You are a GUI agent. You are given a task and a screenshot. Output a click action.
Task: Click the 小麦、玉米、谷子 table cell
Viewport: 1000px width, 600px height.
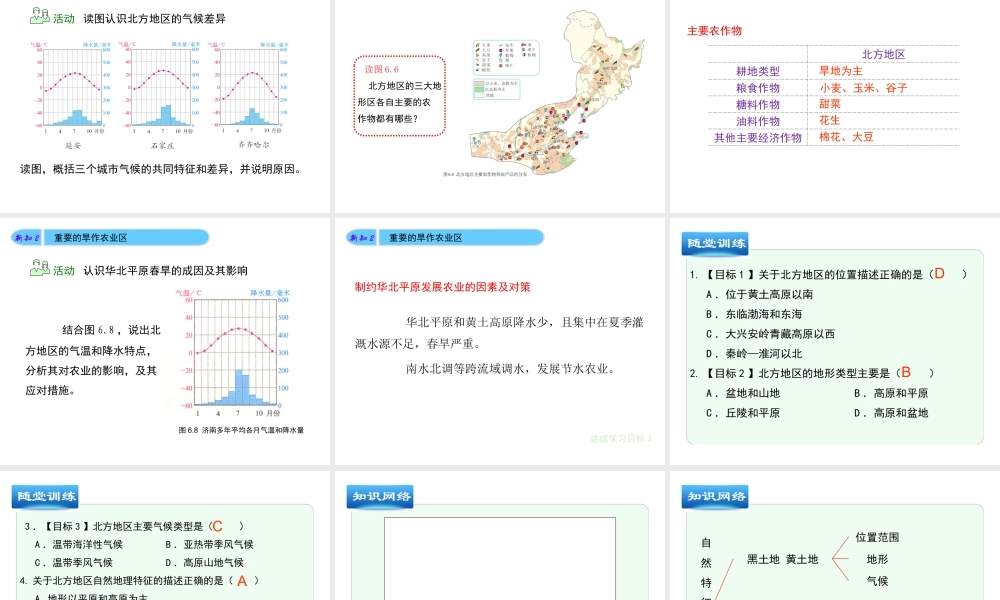point(863,88)
